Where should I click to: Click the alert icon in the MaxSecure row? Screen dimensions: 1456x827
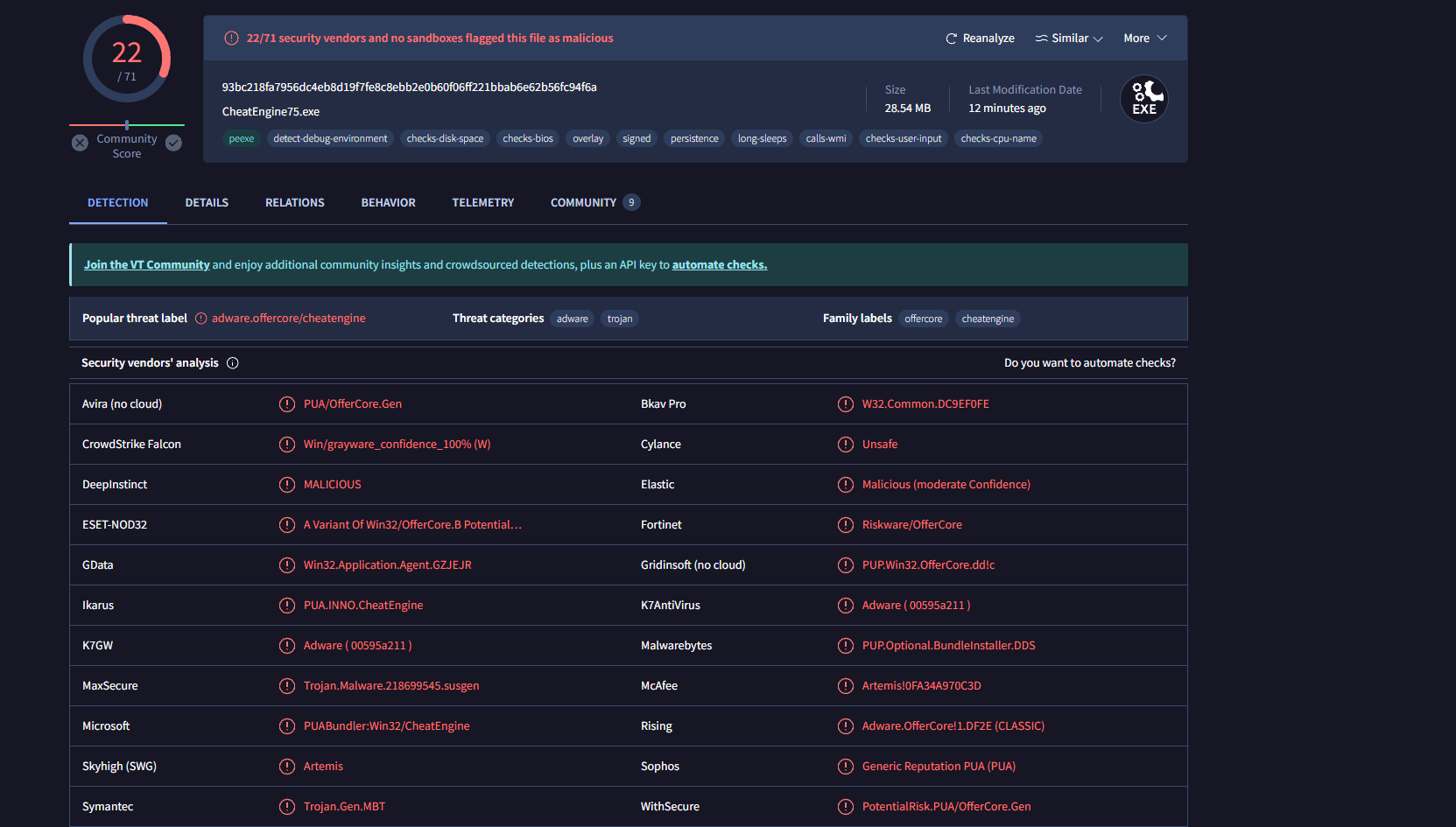tap(287, 686)
